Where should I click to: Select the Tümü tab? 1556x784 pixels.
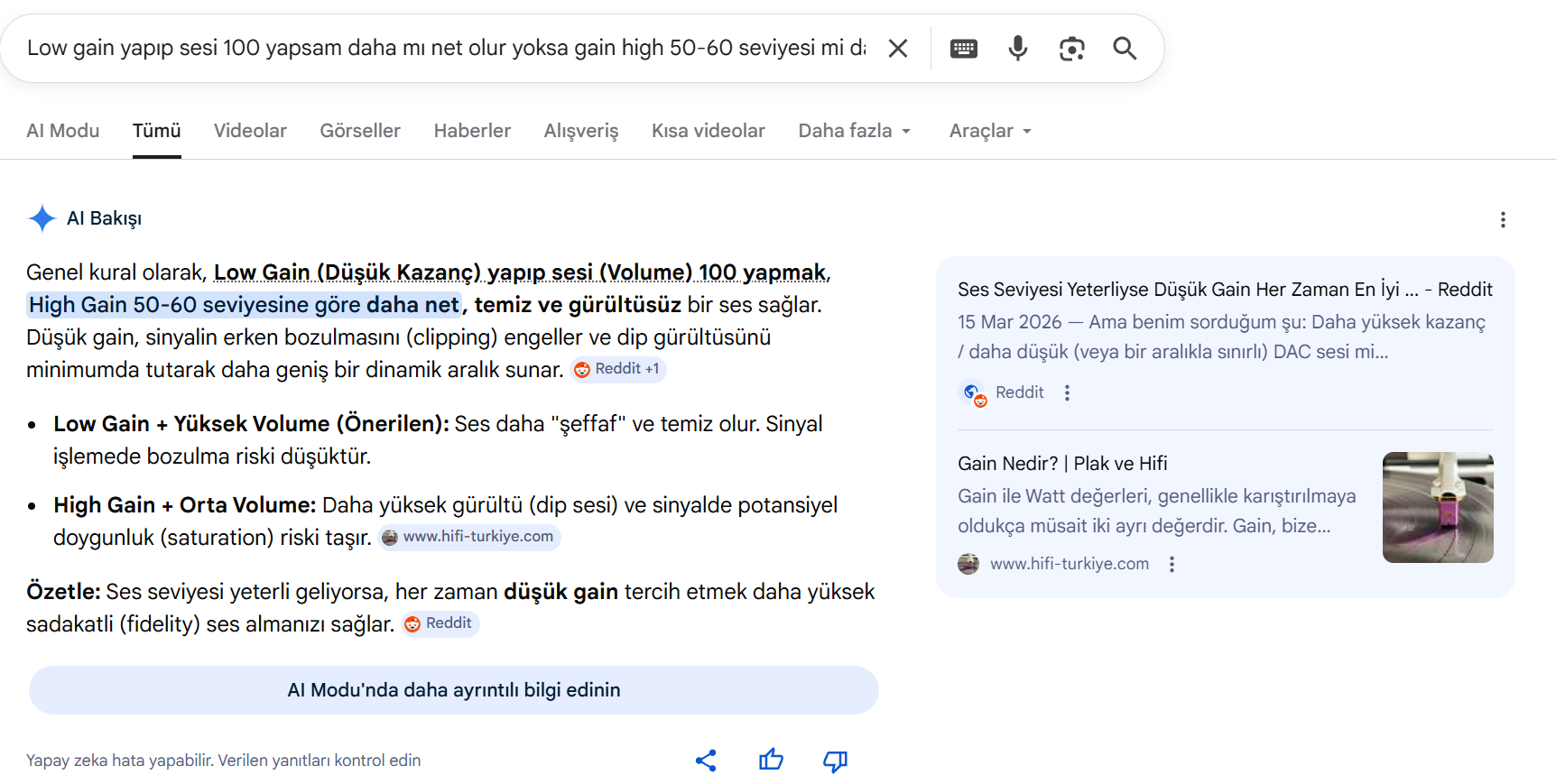(157, 131)
